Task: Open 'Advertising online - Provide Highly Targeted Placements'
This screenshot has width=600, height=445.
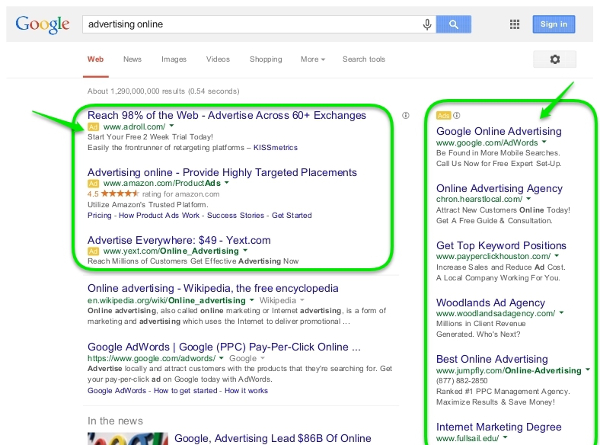Action: coord(222,172)
